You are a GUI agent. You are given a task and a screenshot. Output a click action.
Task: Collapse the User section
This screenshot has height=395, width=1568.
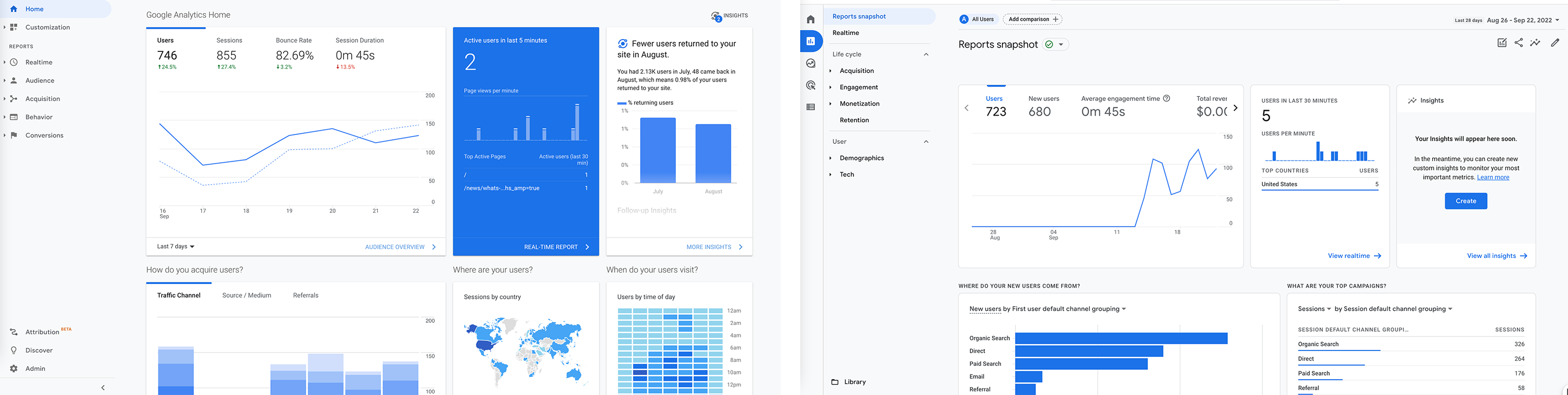click(926, 141)
